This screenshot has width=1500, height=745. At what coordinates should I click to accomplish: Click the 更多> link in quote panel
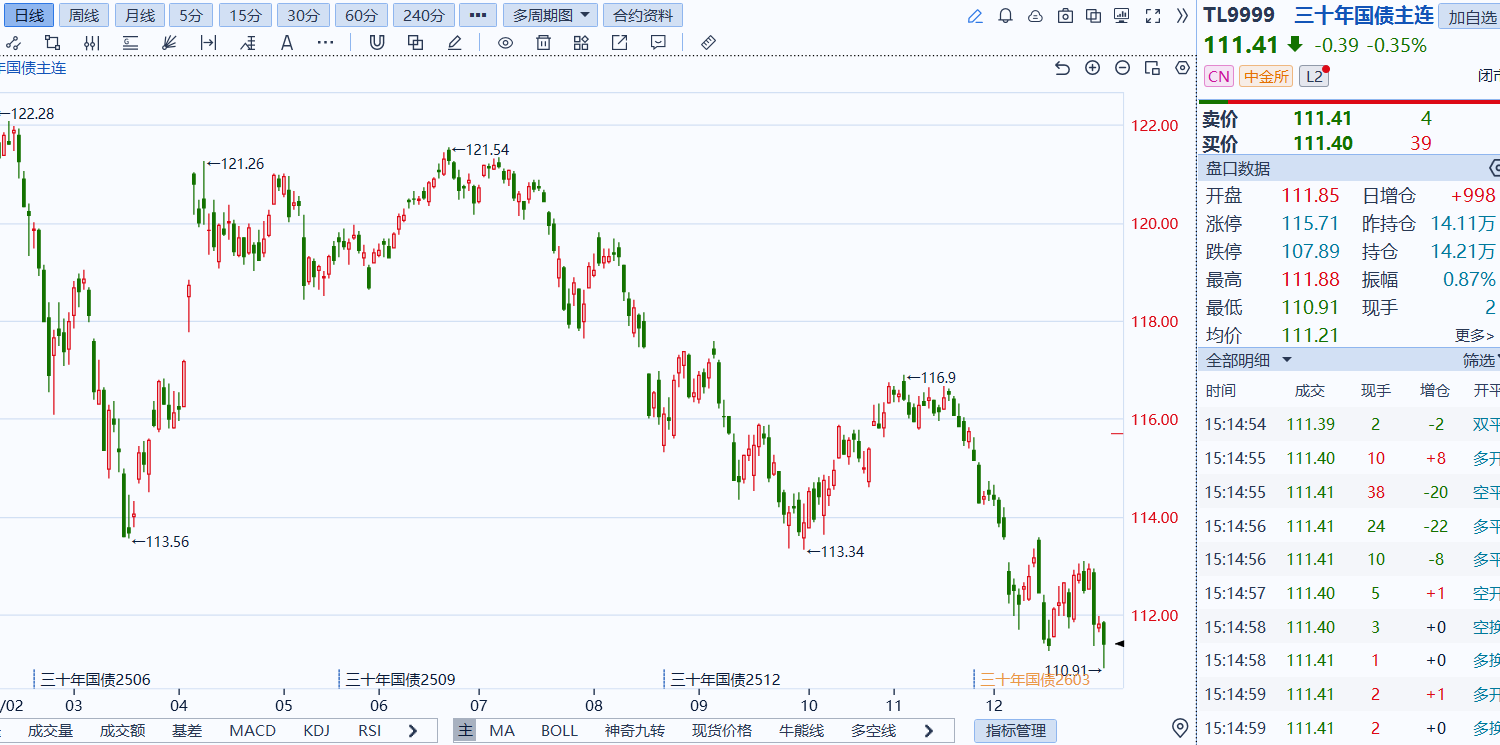tap(1474, 336)
